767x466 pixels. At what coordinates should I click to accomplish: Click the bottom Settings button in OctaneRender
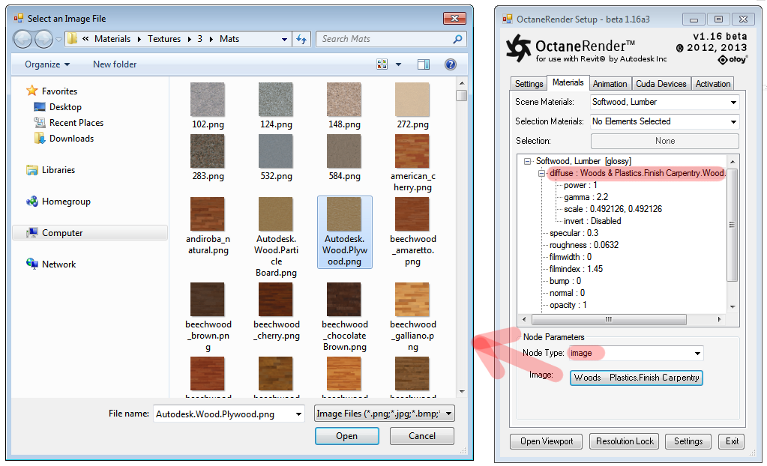pos(688,441)
